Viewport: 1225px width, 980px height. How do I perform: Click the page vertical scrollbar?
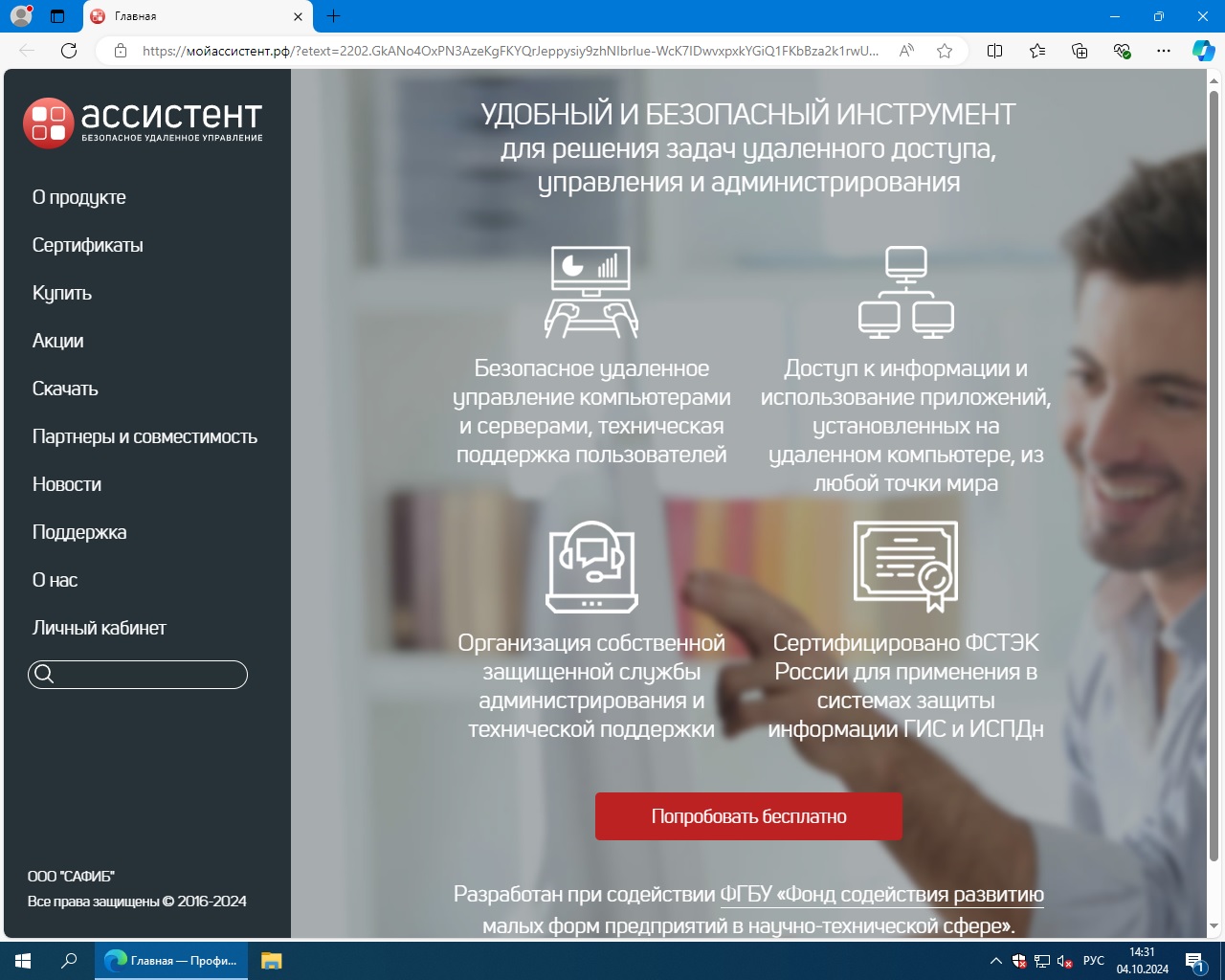click(1214, 479)
